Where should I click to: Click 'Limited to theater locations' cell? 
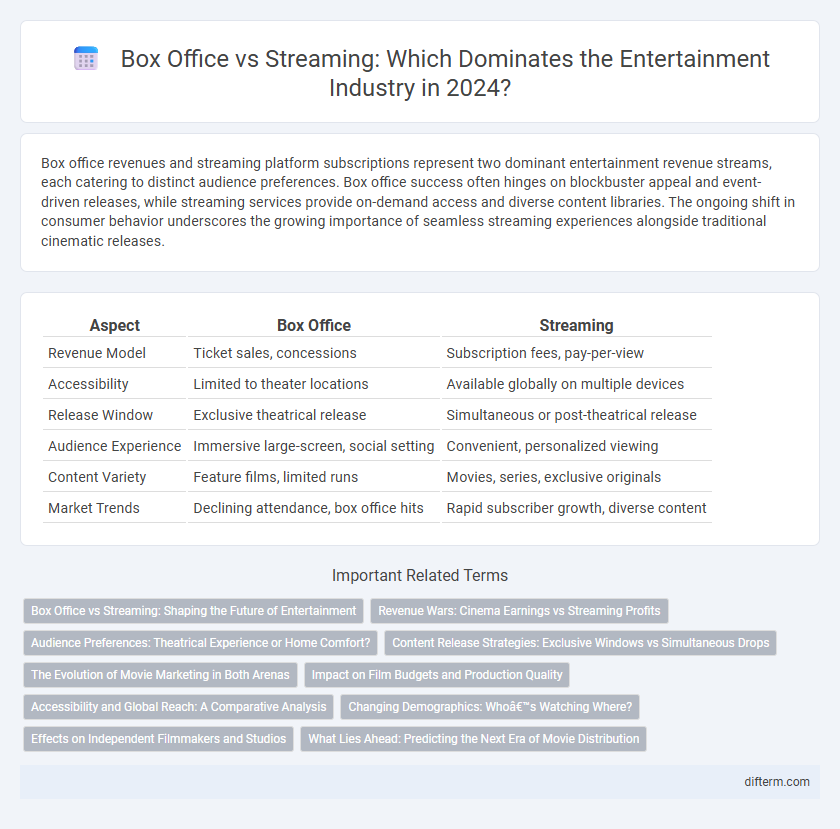[314, 384]
